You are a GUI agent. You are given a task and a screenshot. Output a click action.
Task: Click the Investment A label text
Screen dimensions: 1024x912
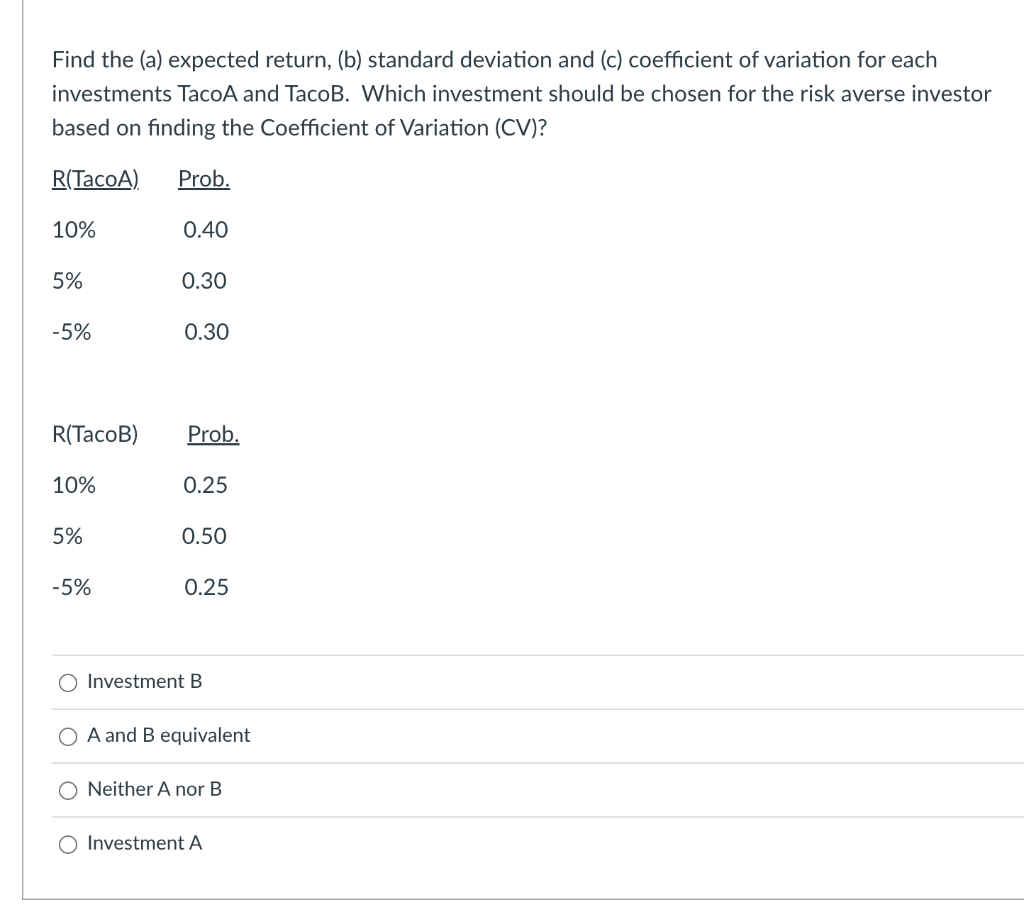(144, 843)
